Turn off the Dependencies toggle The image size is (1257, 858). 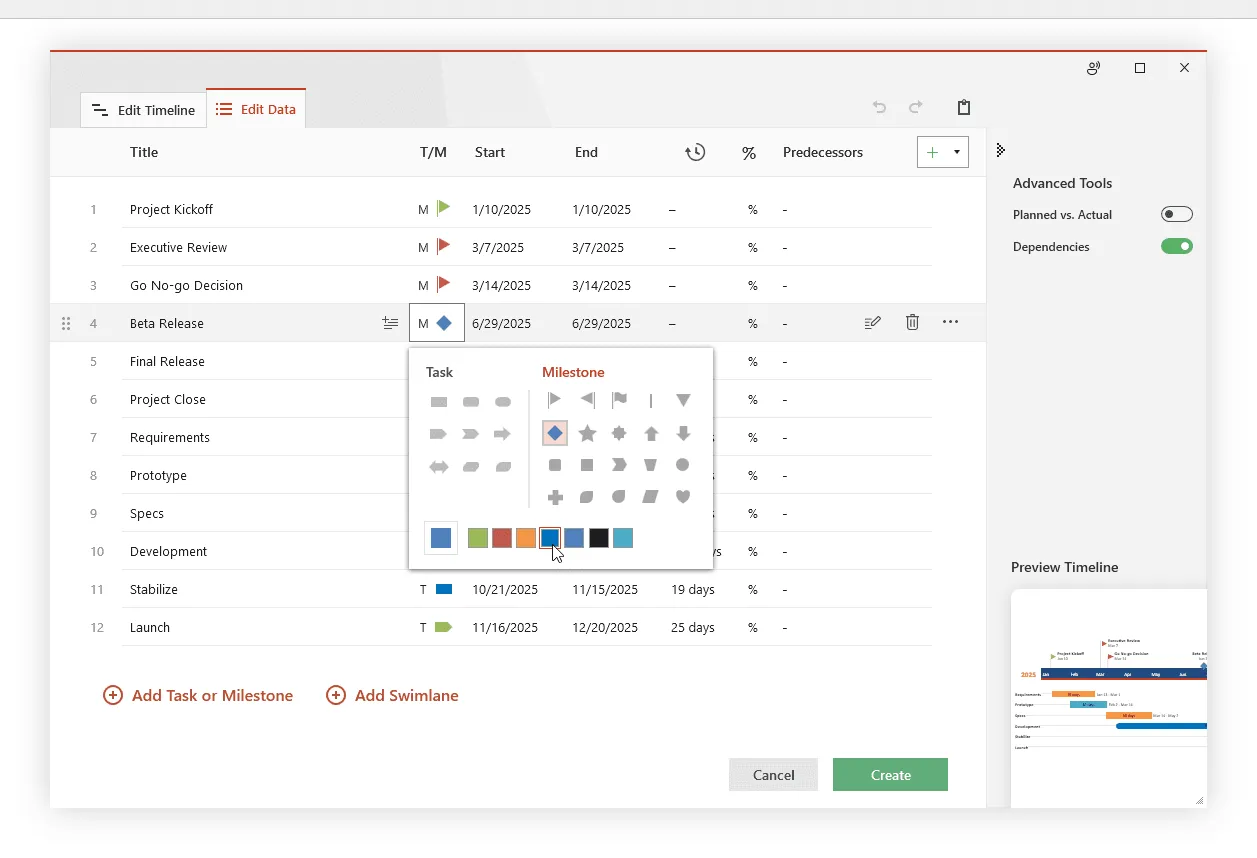point(1176,247)
